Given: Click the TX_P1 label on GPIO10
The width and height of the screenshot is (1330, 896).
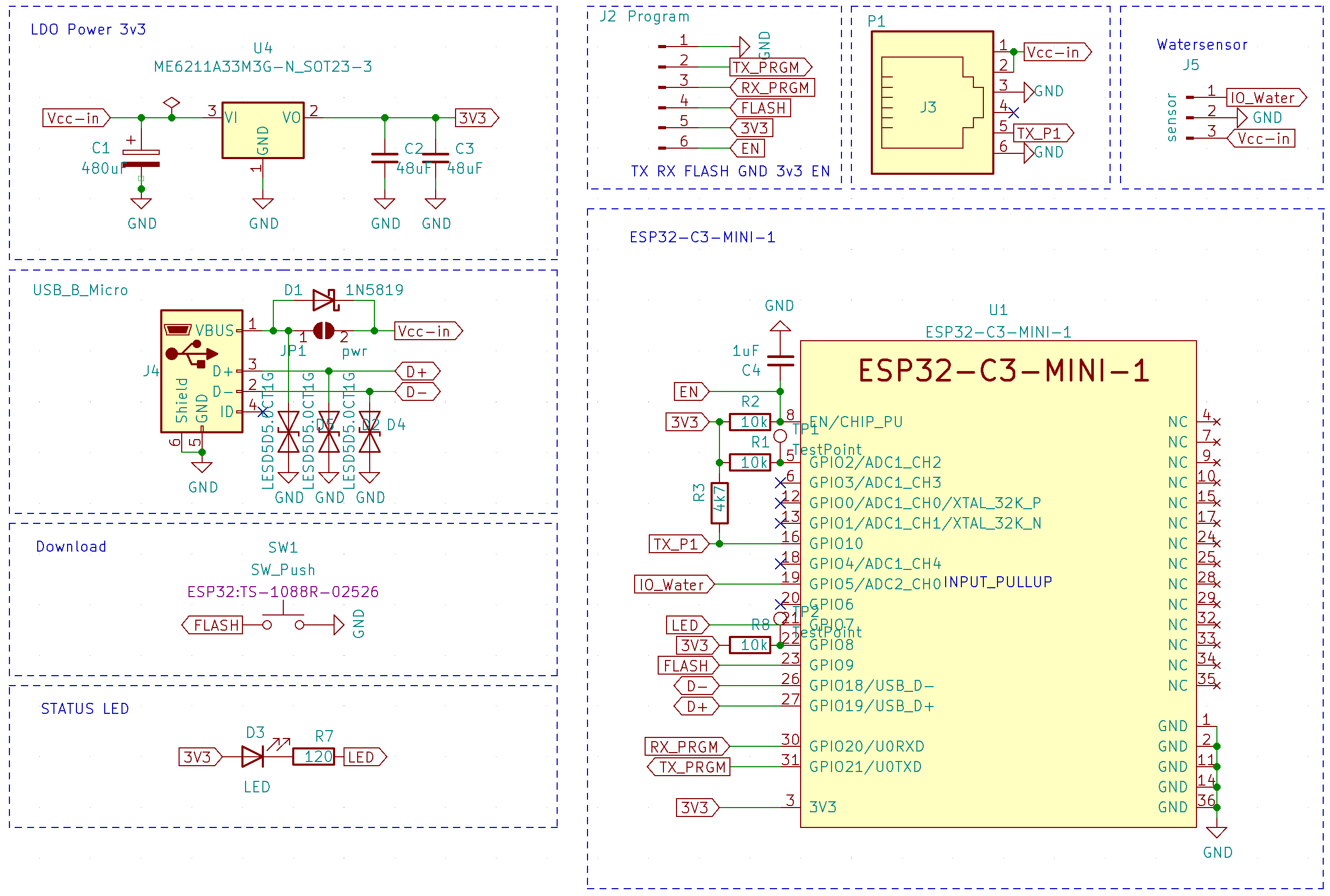Looking at the screenshot, I should [677, 543].
